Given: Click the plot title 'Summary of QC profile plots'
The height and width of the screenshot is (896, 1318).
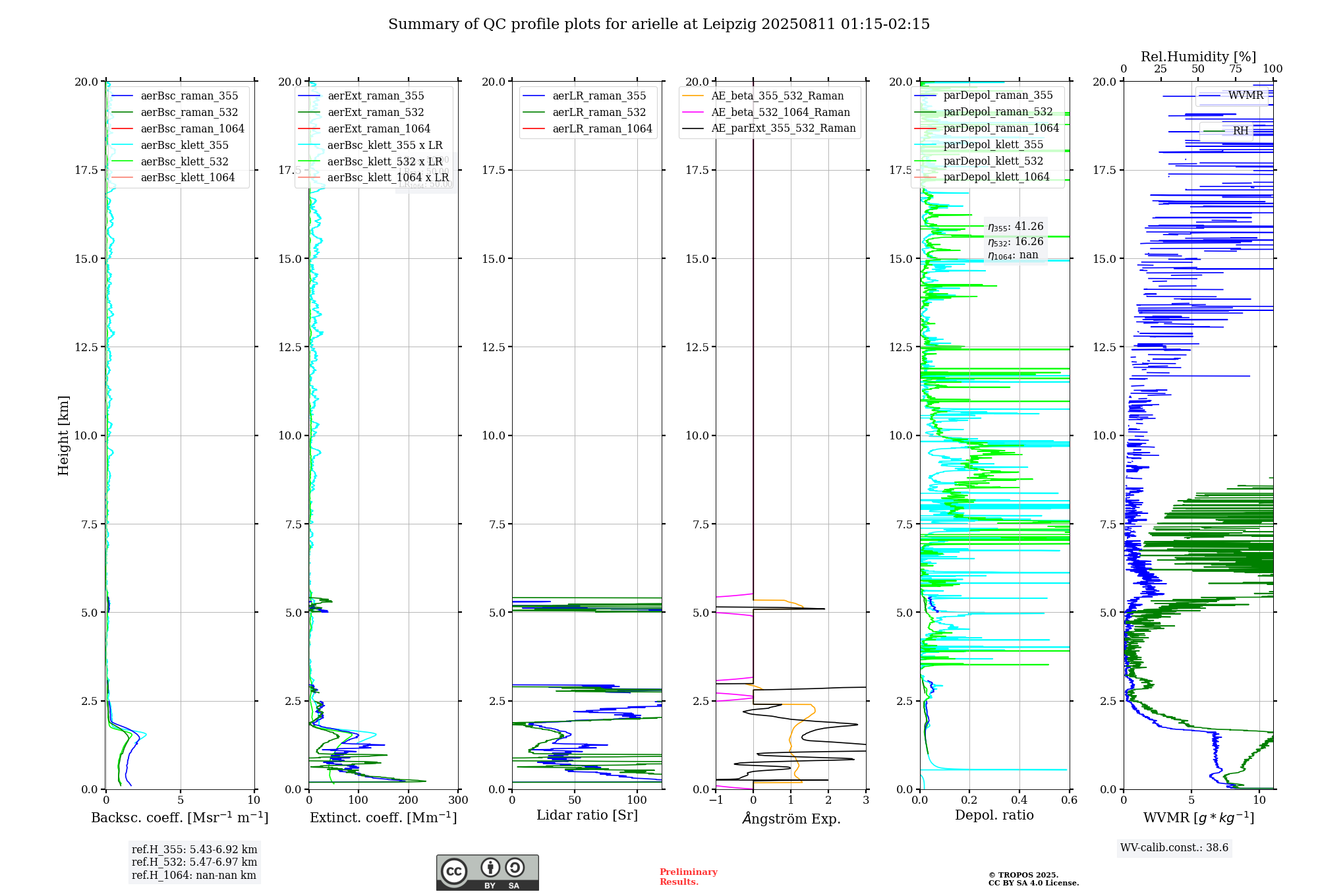Looking at the screenshot, I should (x=659, y=24).
